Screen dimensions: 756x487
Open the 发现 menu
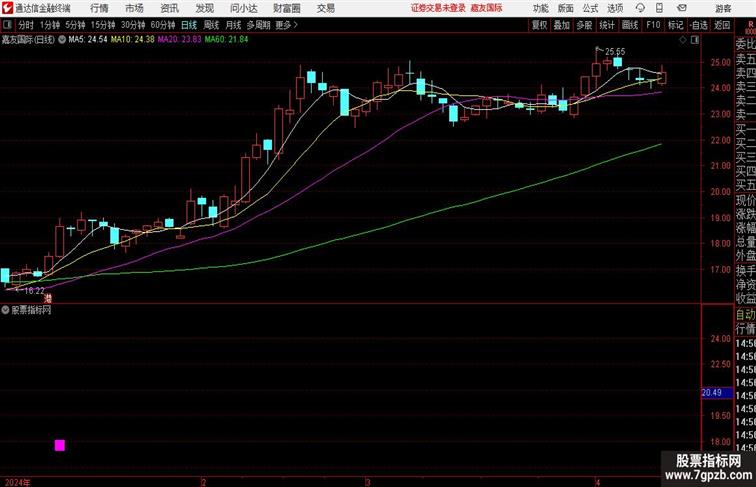tap(204, 8)
